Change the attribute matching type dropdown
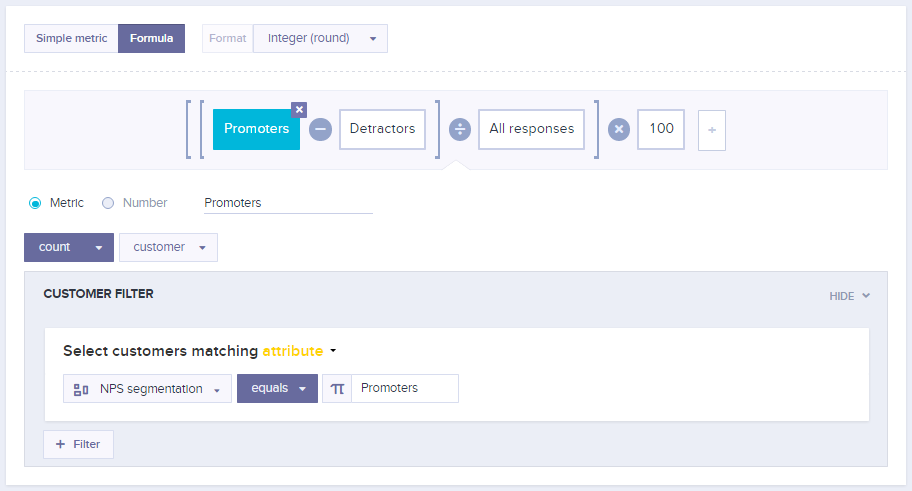912x491 pixels. click(x=299, y=351)
